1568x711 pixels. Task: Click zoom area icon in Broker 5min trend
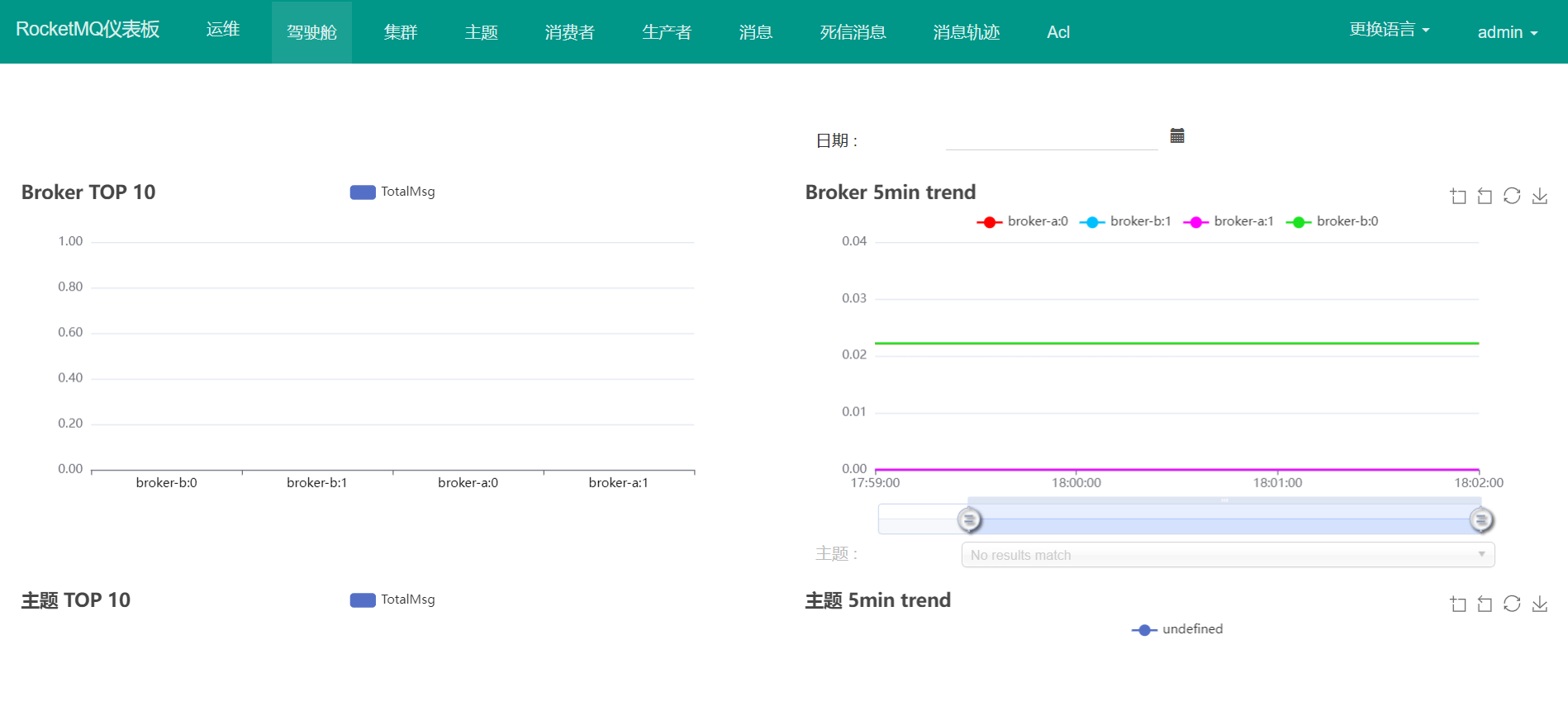[1458, 196]
